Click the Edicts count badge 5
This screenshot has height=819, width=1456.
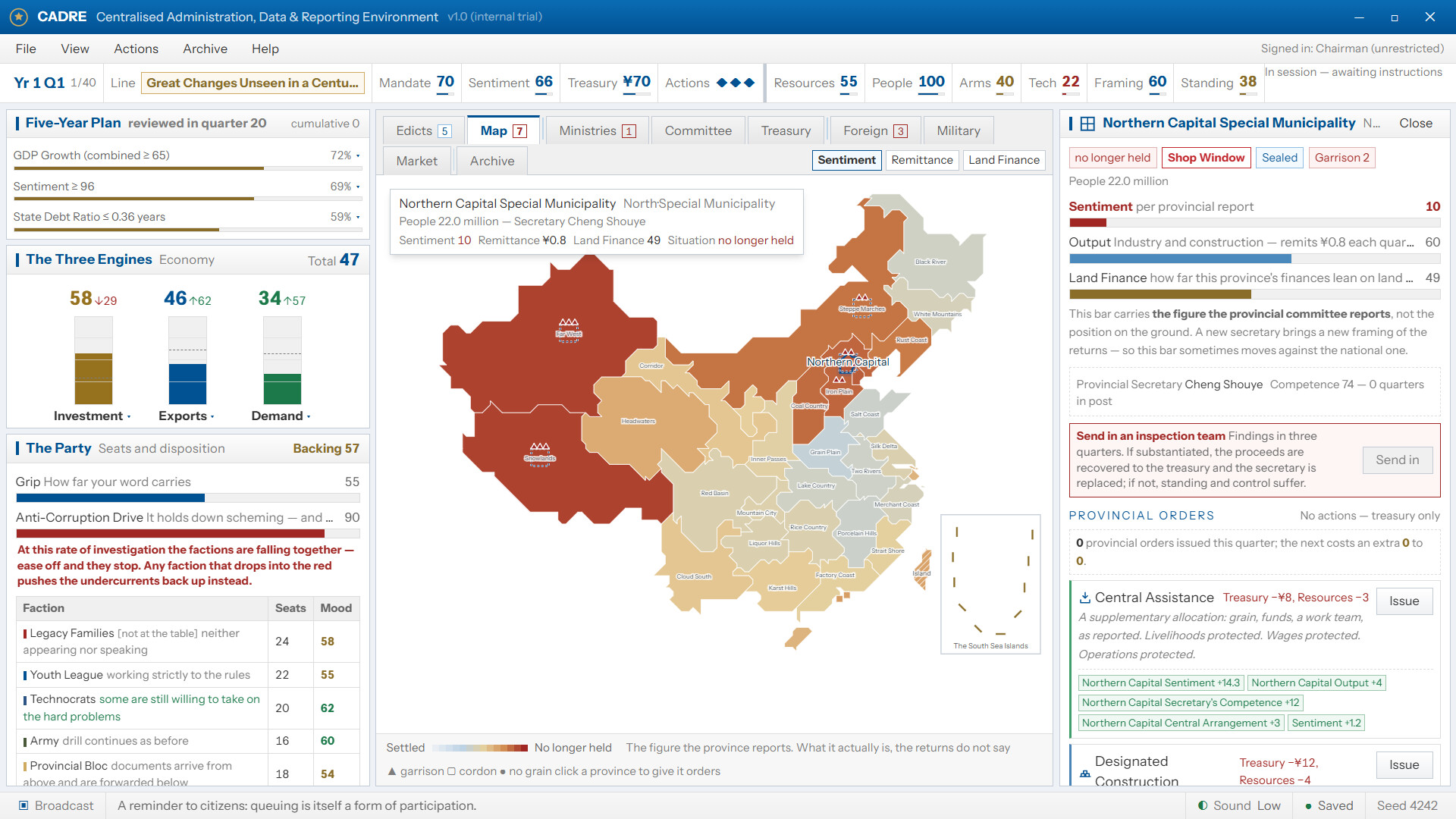click(x=445, y=131)
